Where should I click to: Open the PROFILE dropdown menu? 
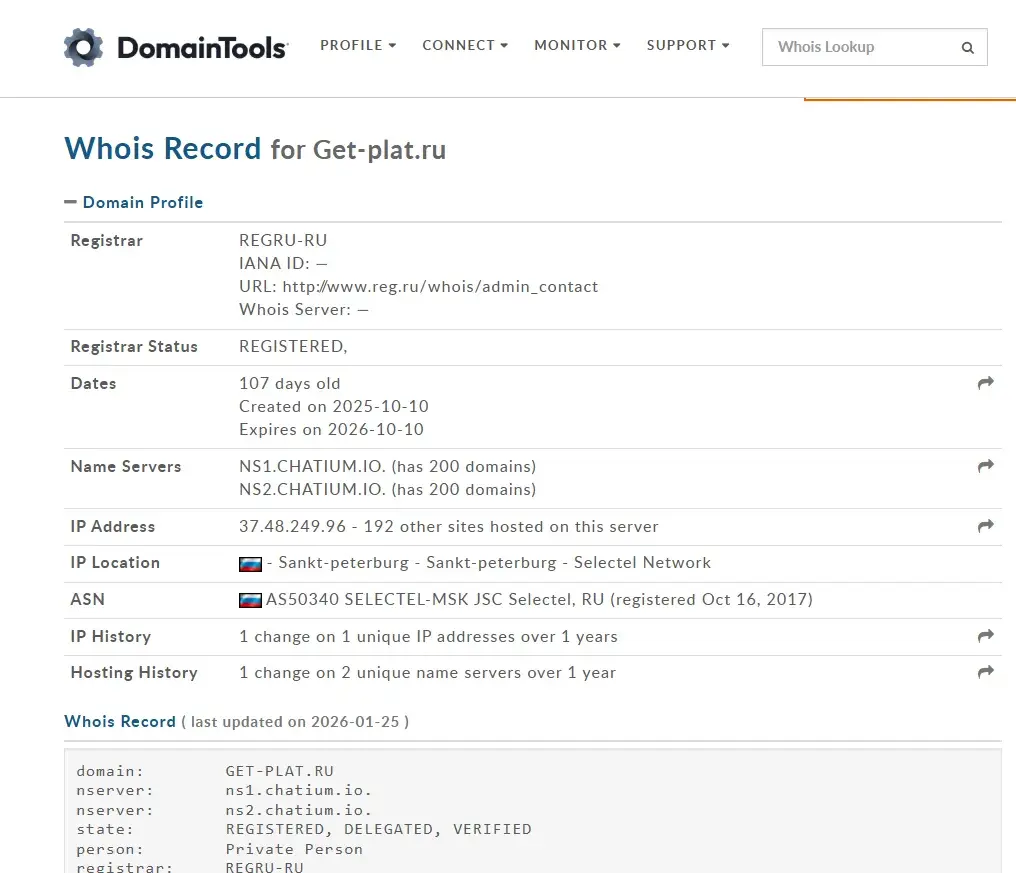click(x=358, y=45)
